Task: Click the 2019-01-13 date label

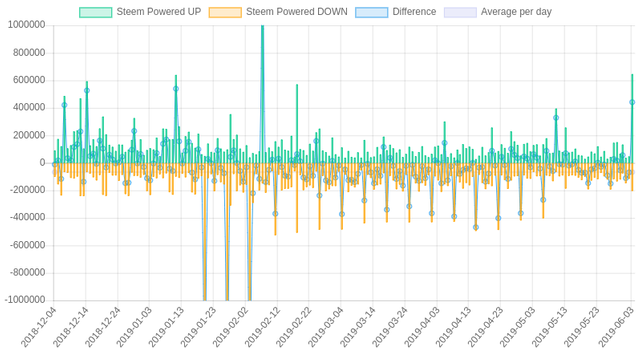Action: [166, 327]
